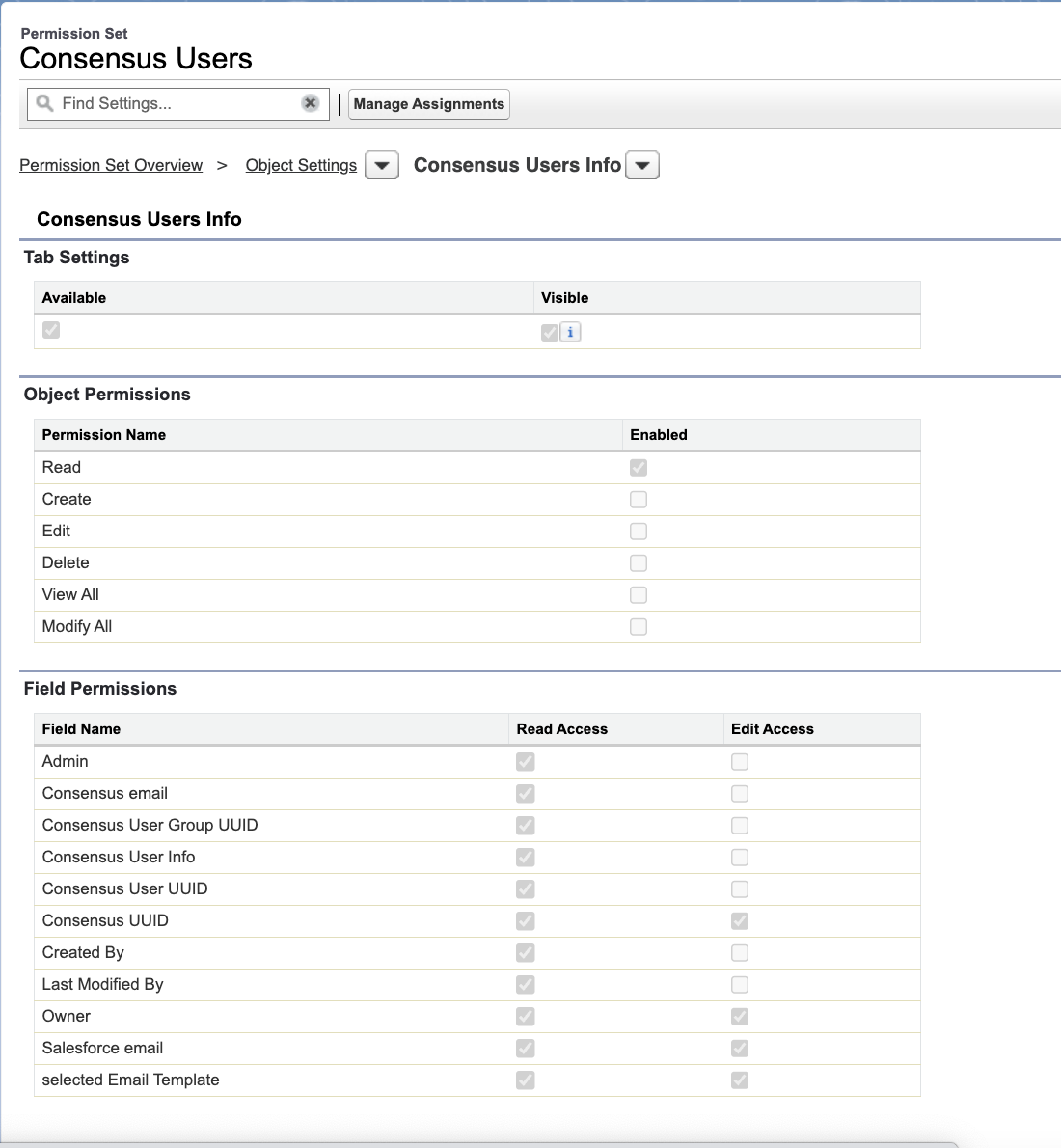Click the 'Tab Settings' section heading

(x=77, y=258)
